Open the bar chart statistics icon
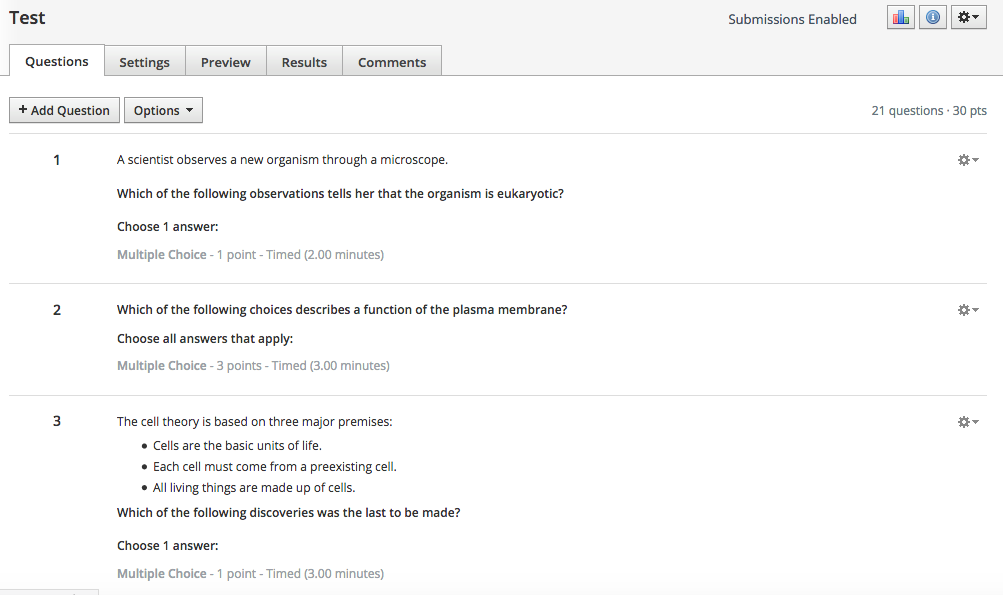 coord(900,18)
